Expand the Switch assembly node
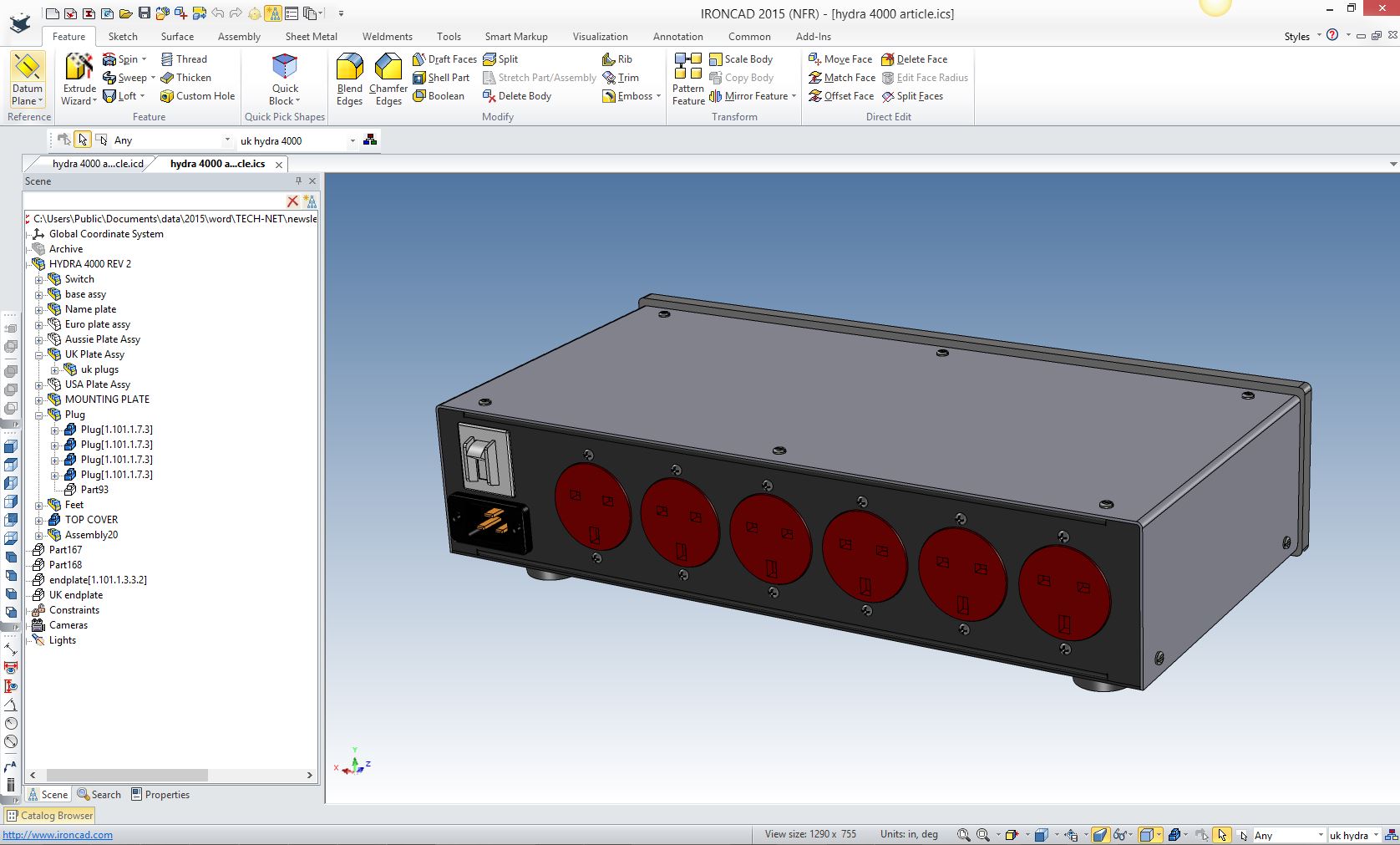Viewport: 1400px width, 845px height. pos(38,280)
